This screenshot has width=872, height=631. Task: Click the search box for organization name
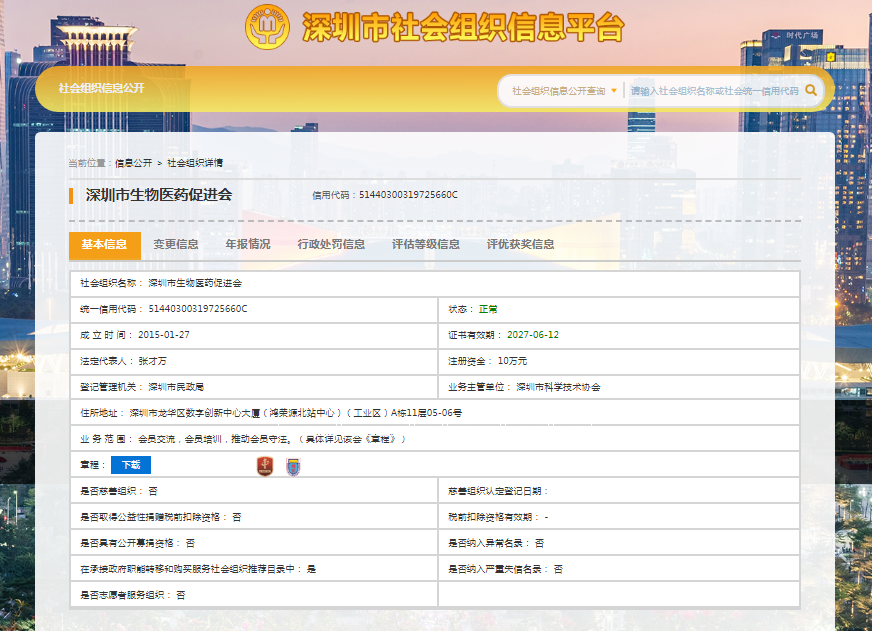(x=714, y=90)
